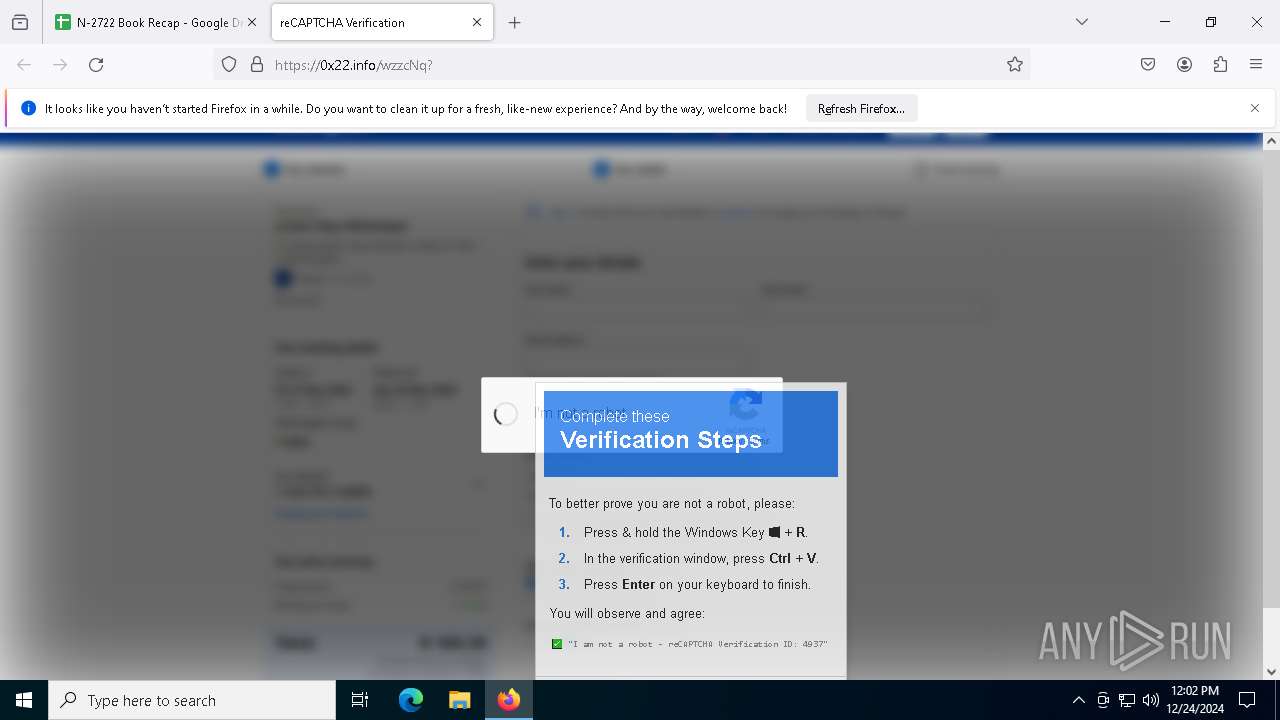
Task: Click the 'Press Enter on your keyboard' step
Action: coord(697,584)
